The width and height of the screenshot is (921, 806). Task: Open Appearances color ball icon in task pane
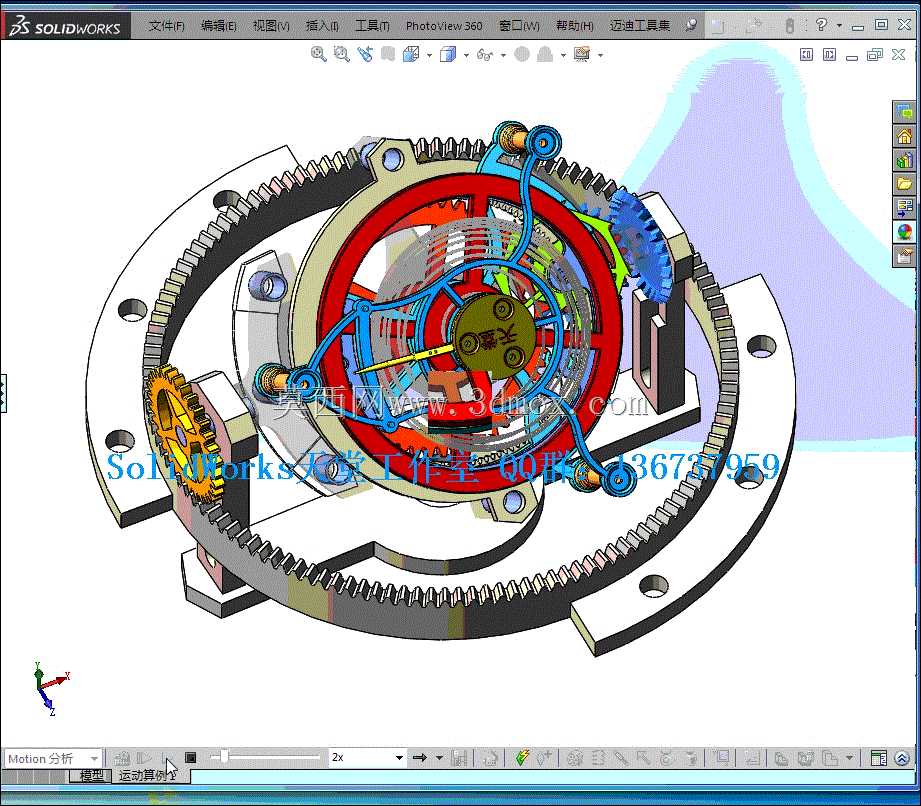pos(905,231)
